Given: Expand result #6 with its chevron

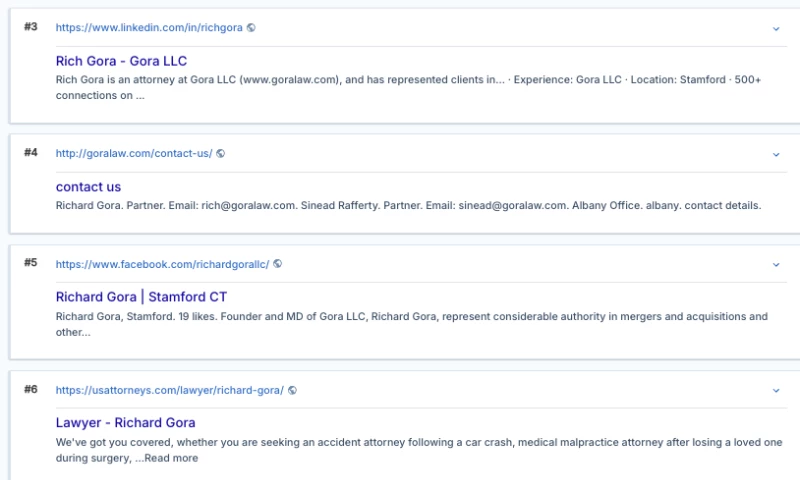Looking at the screenshot, I should point(776,391).
